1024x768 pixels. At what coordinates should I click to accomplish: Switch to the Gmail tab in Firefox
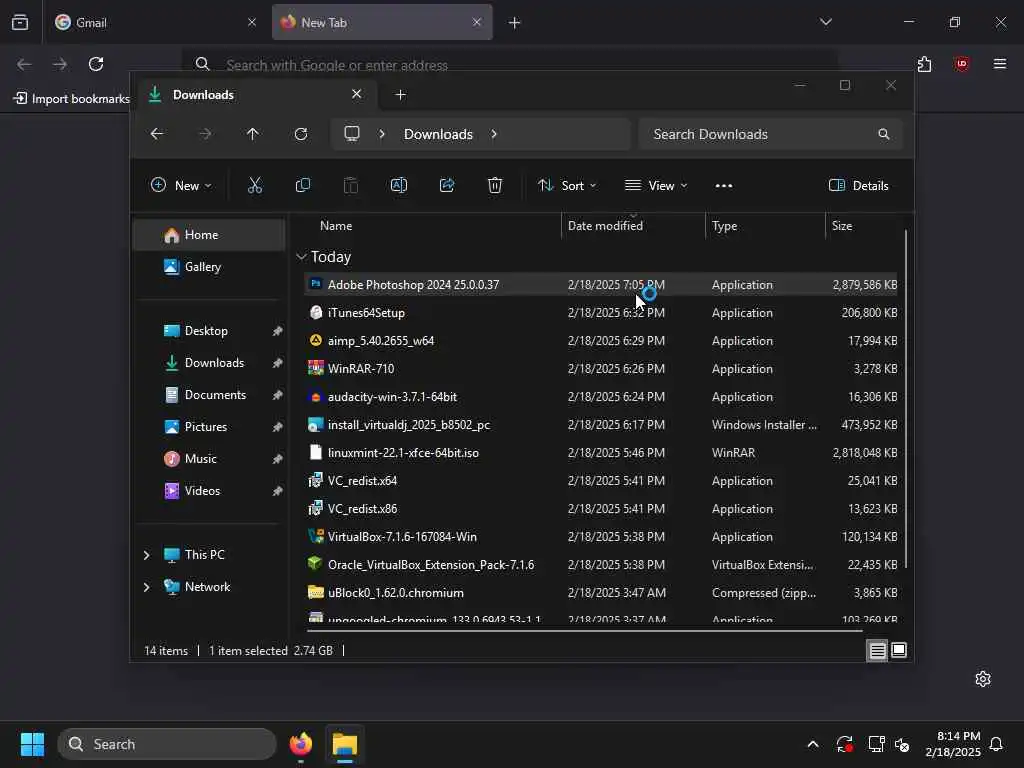point(155,22)
